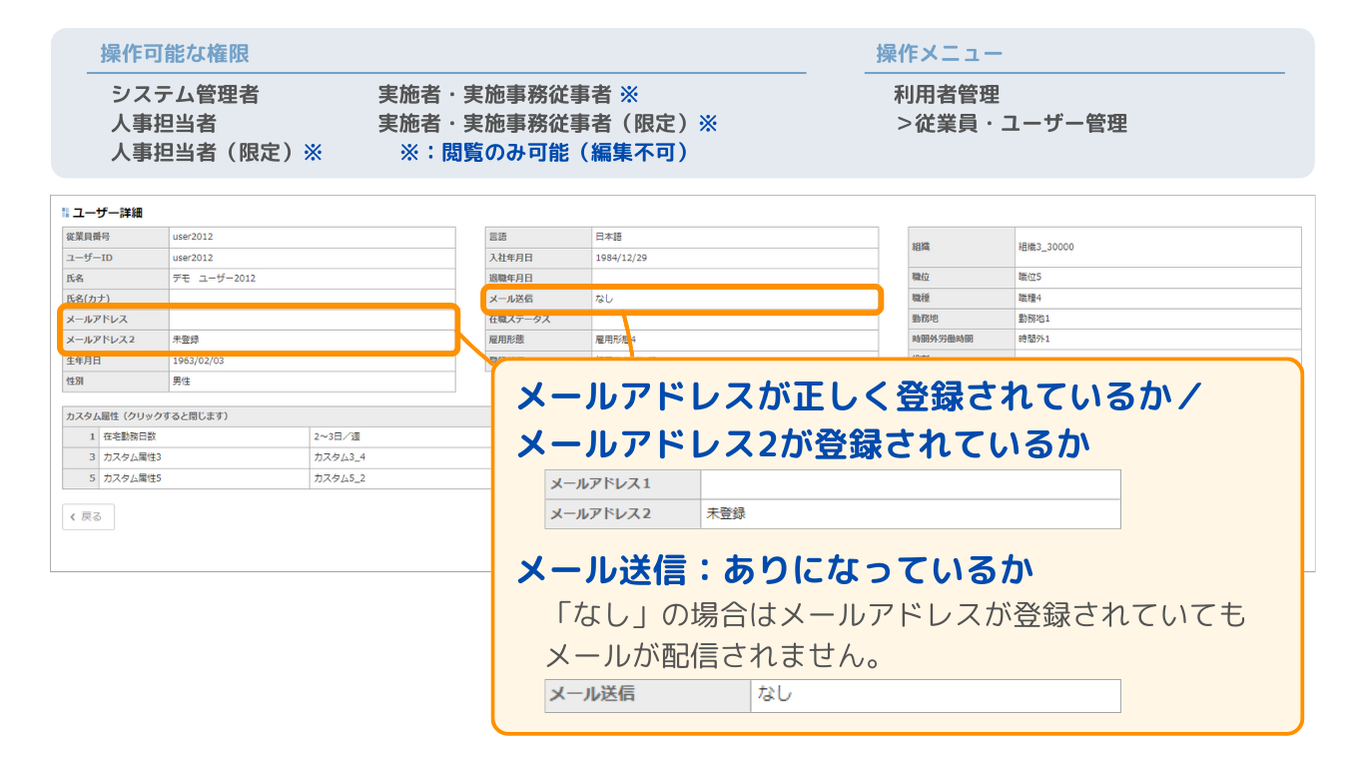Click the 勤務地 value 勤務地1
The image size is (1366, 767).
1033,318
